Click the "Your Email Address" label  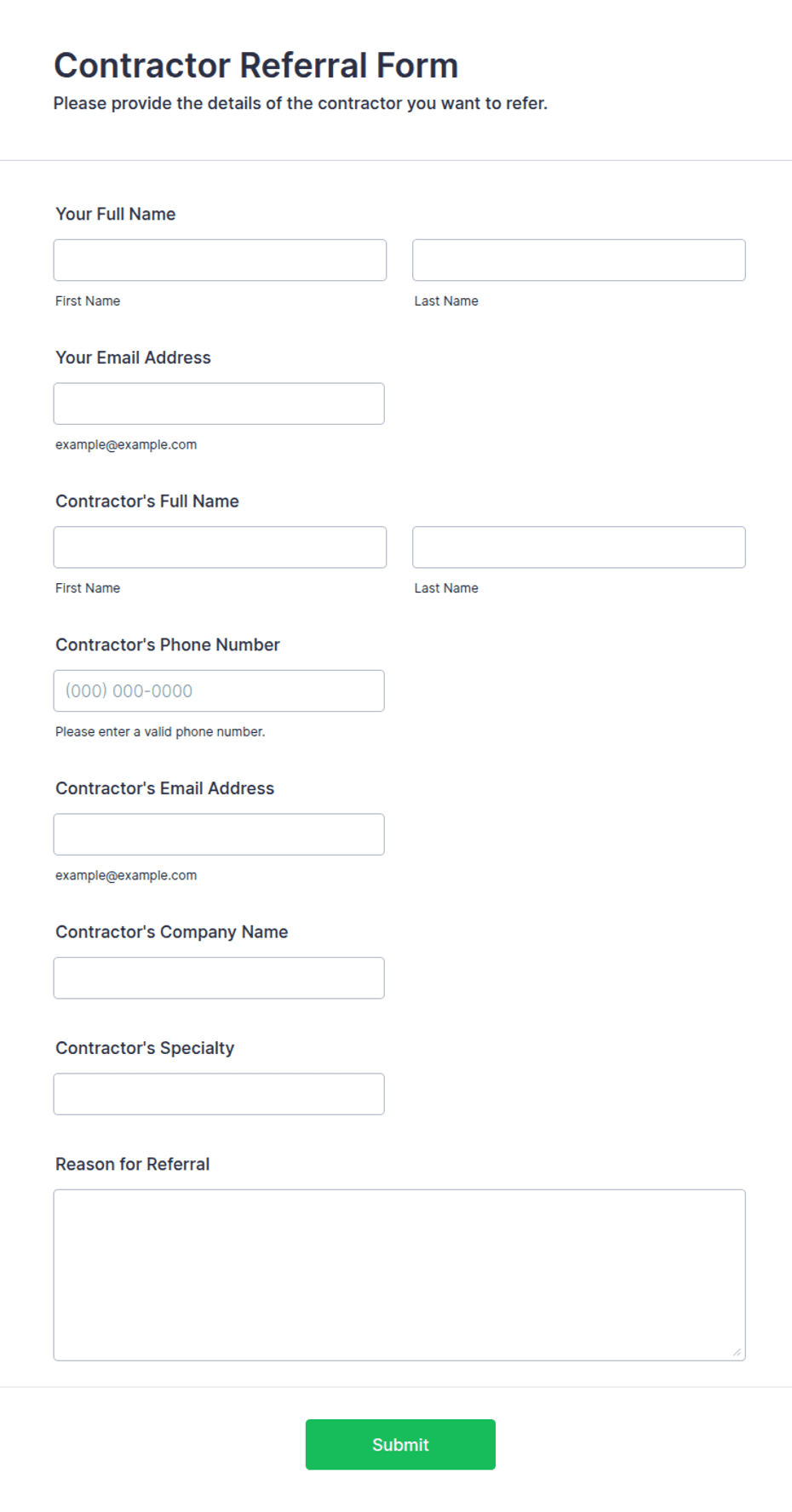pos(133,358)
